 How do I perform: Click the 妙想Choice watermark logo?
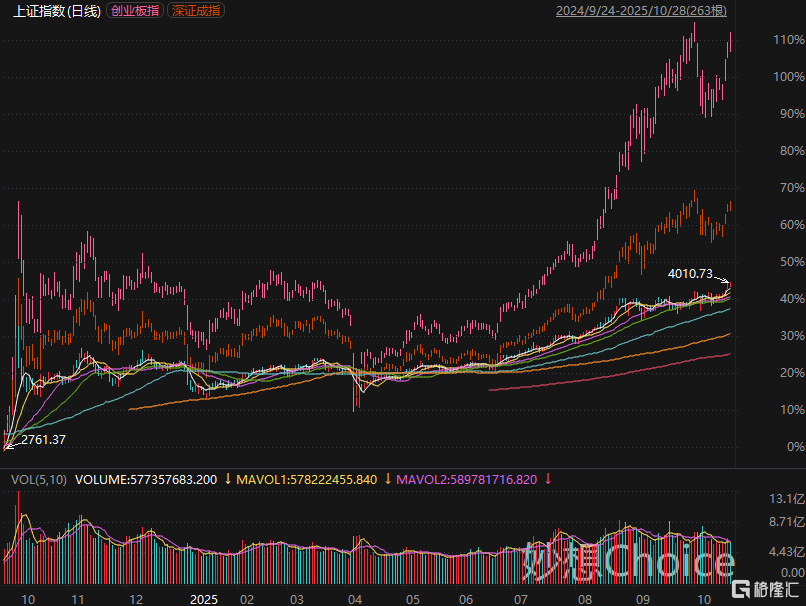pos(627,561)
